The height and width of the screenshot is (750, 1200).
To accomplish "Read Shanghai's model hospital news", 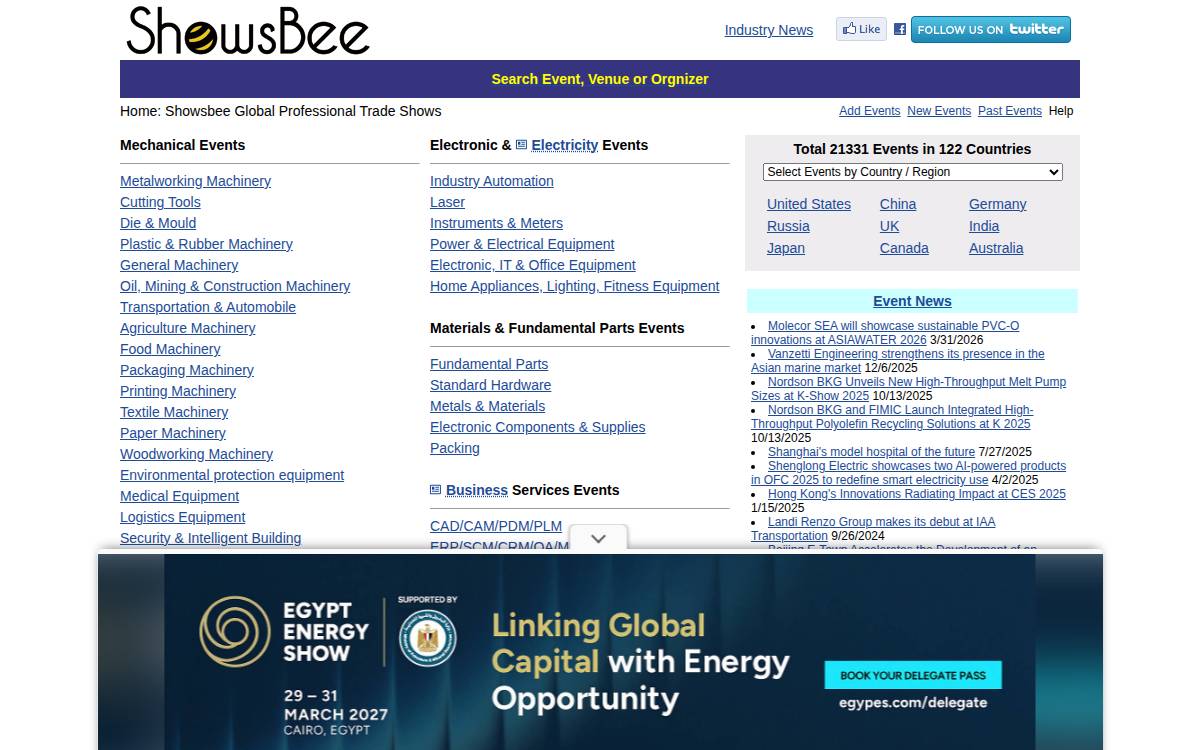I will pos(871,452).
